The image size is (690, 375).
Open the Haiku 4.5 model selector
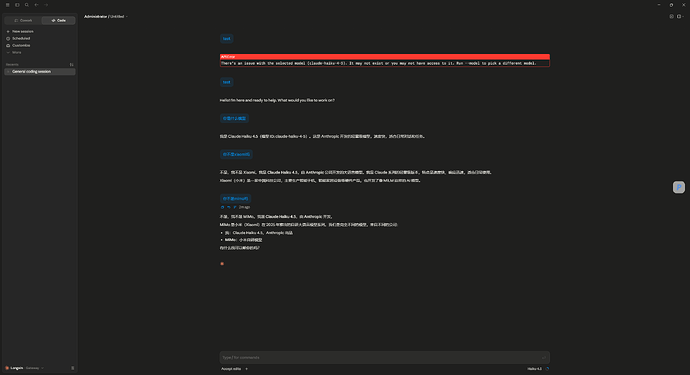[535, 369]
